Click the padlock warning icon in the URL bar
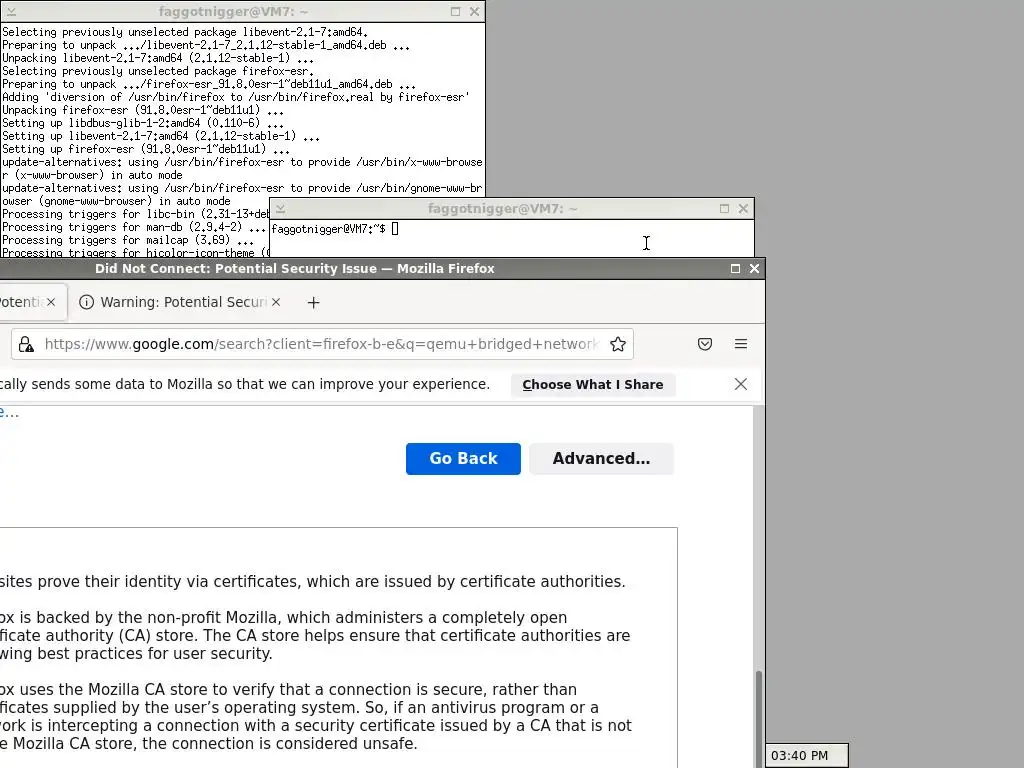 (x=26, y=344)
